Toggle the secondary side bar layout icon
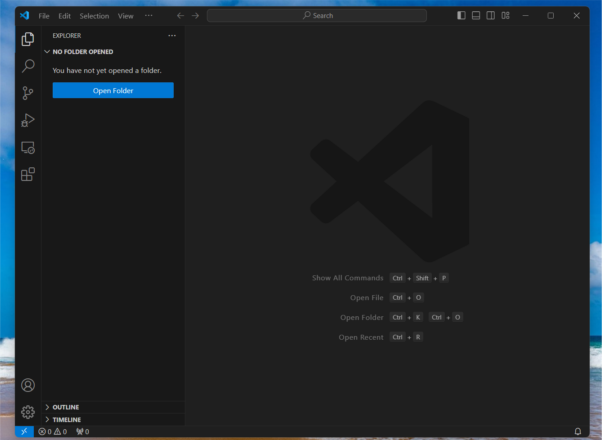Image resolution: width=602 pixels, height=440 pixels. (x=491, y=15)
